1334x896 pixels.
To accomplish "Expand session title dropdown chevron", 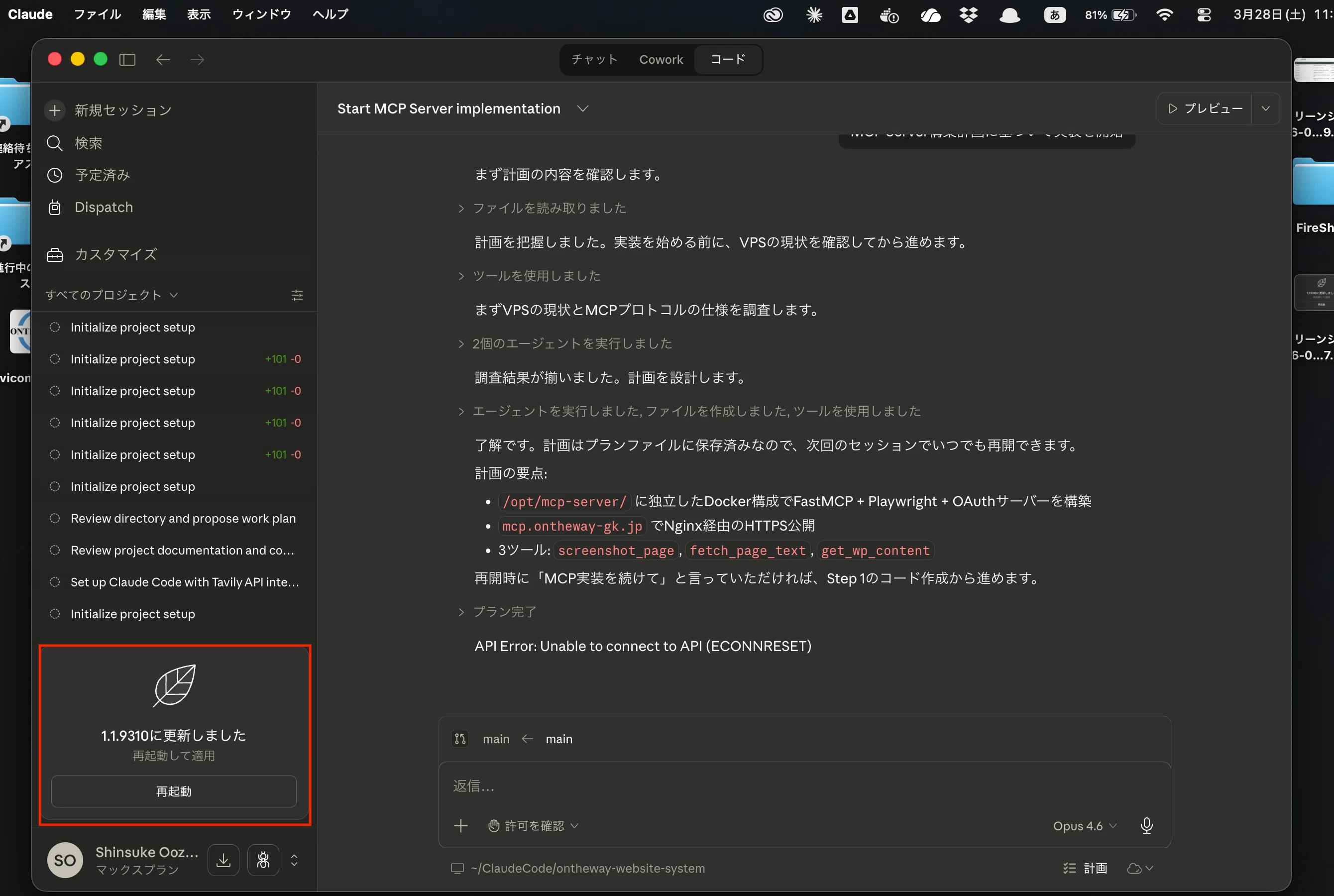I will (583, 109).
